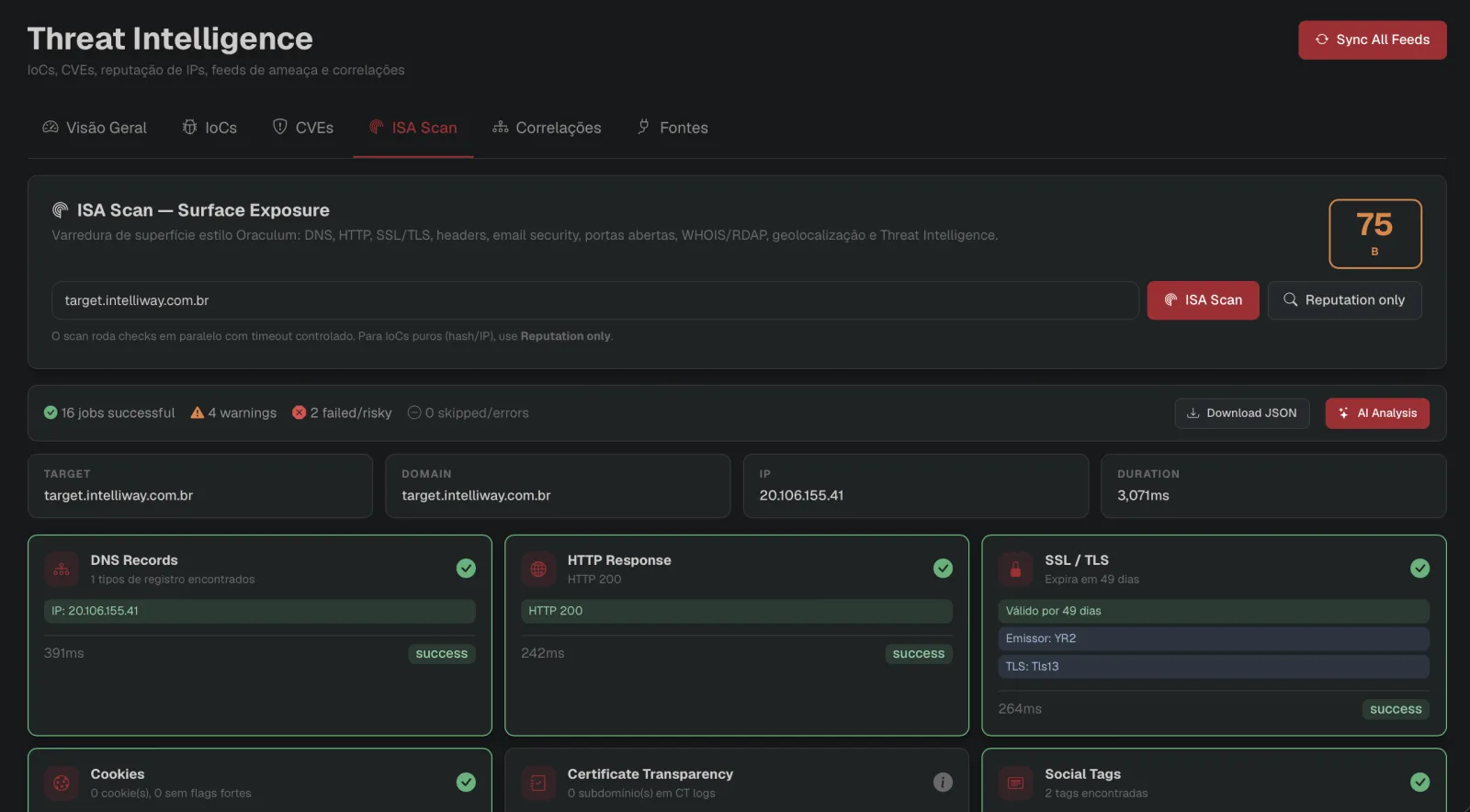
Task: Launch the AI Analysis button
Action: point(1376,413)
